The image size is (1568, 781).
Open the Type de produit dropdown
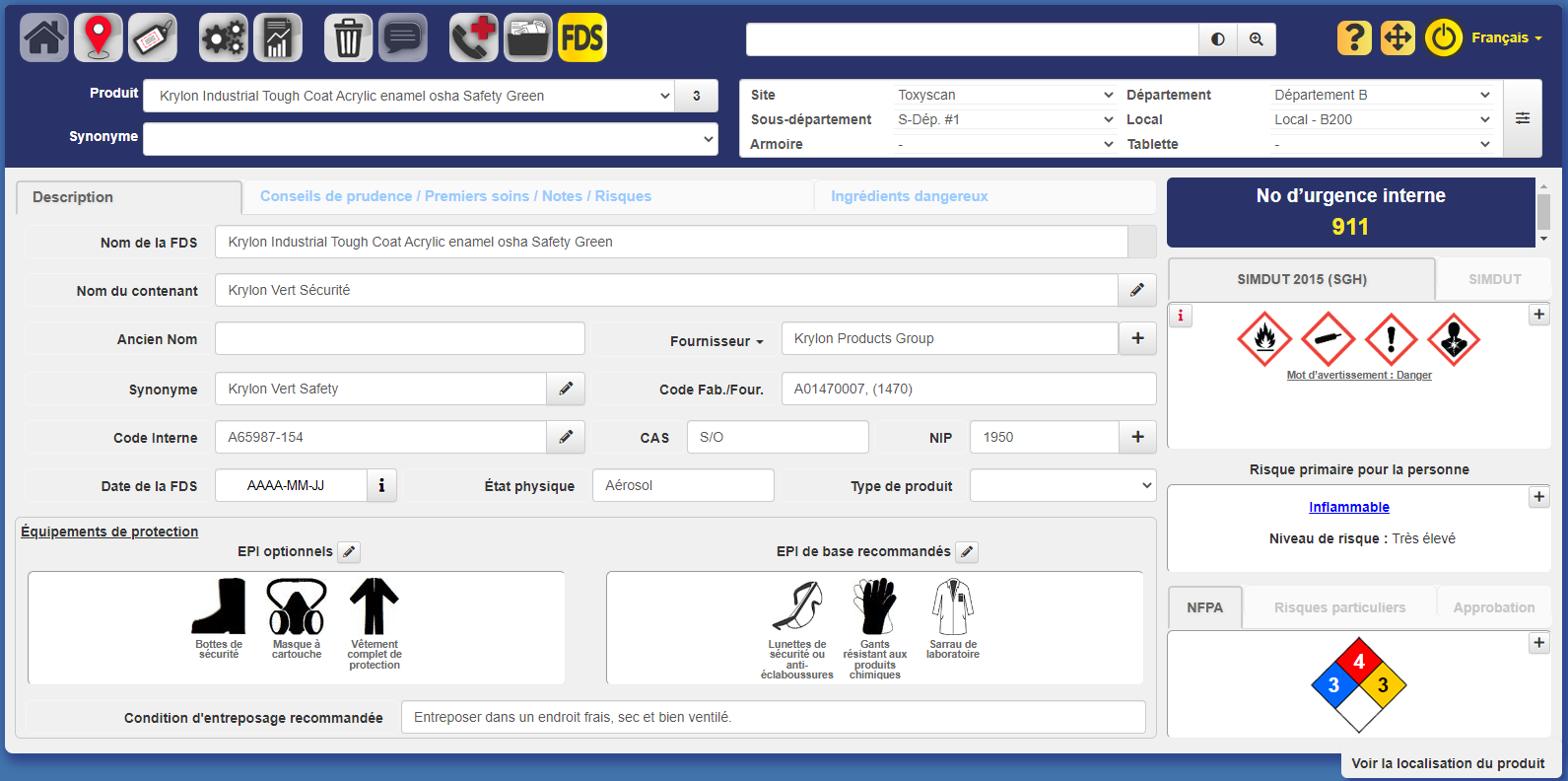click(1063, 485)
